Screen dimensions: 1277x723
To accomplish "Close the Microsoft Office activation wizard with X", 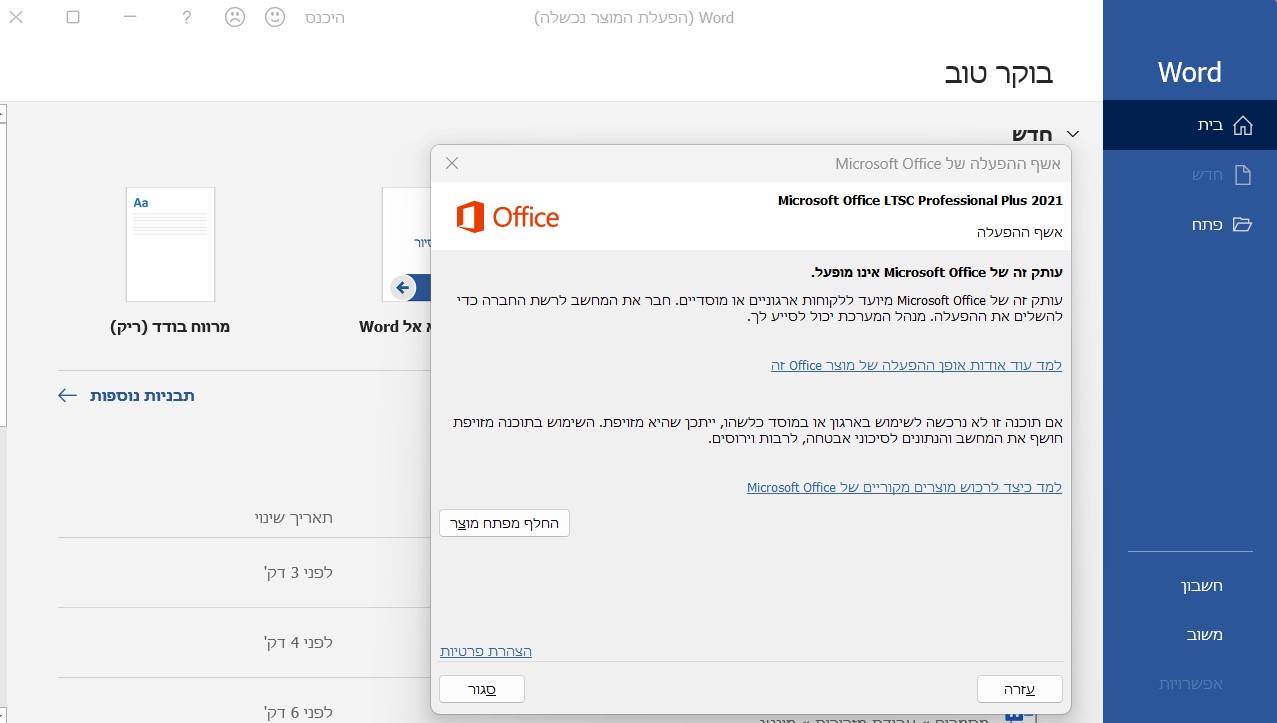I will point(452,163).
